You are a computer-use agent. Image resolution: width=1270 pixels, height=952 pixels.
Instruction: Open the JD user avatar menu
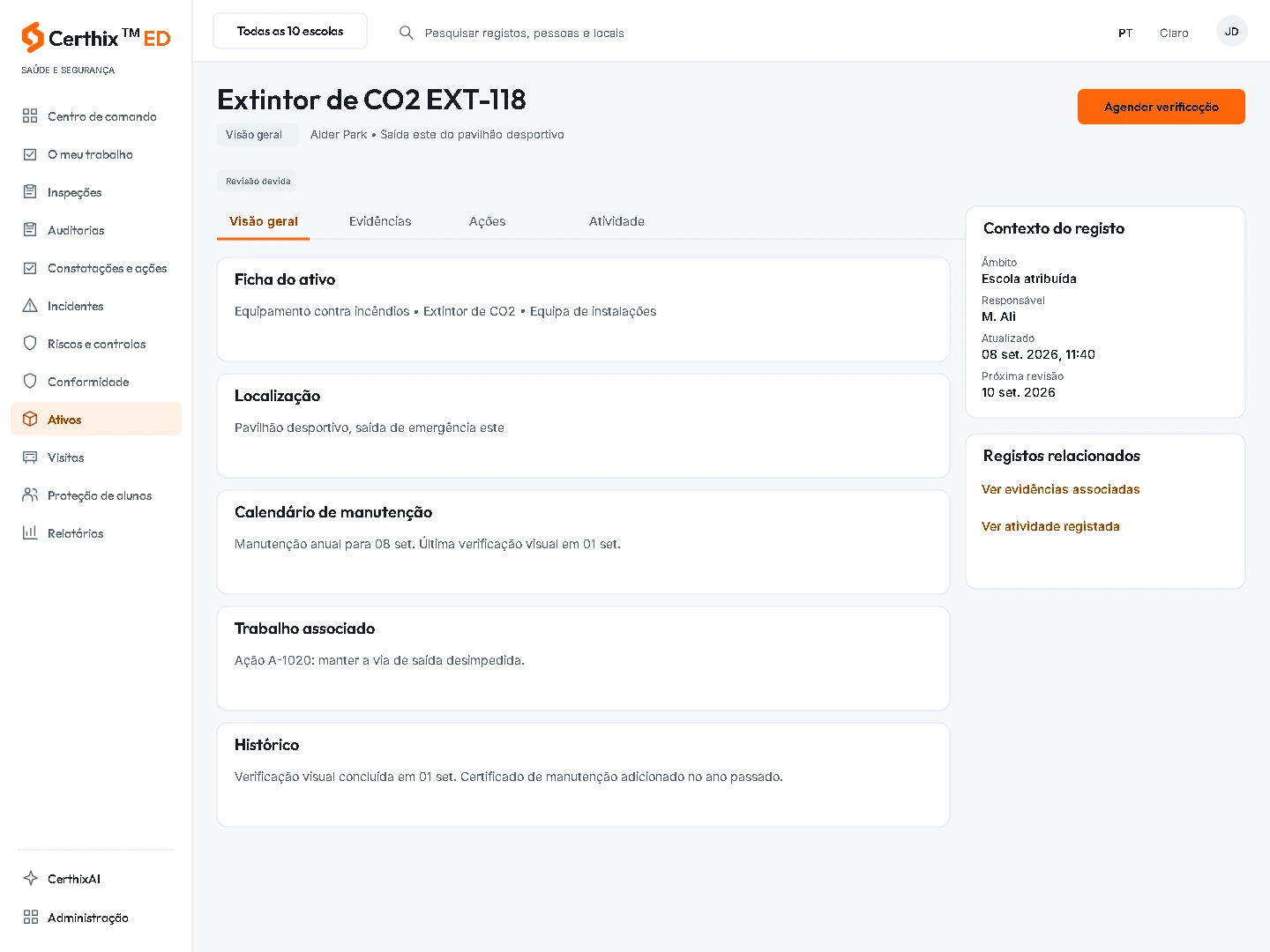point(1232,32)
